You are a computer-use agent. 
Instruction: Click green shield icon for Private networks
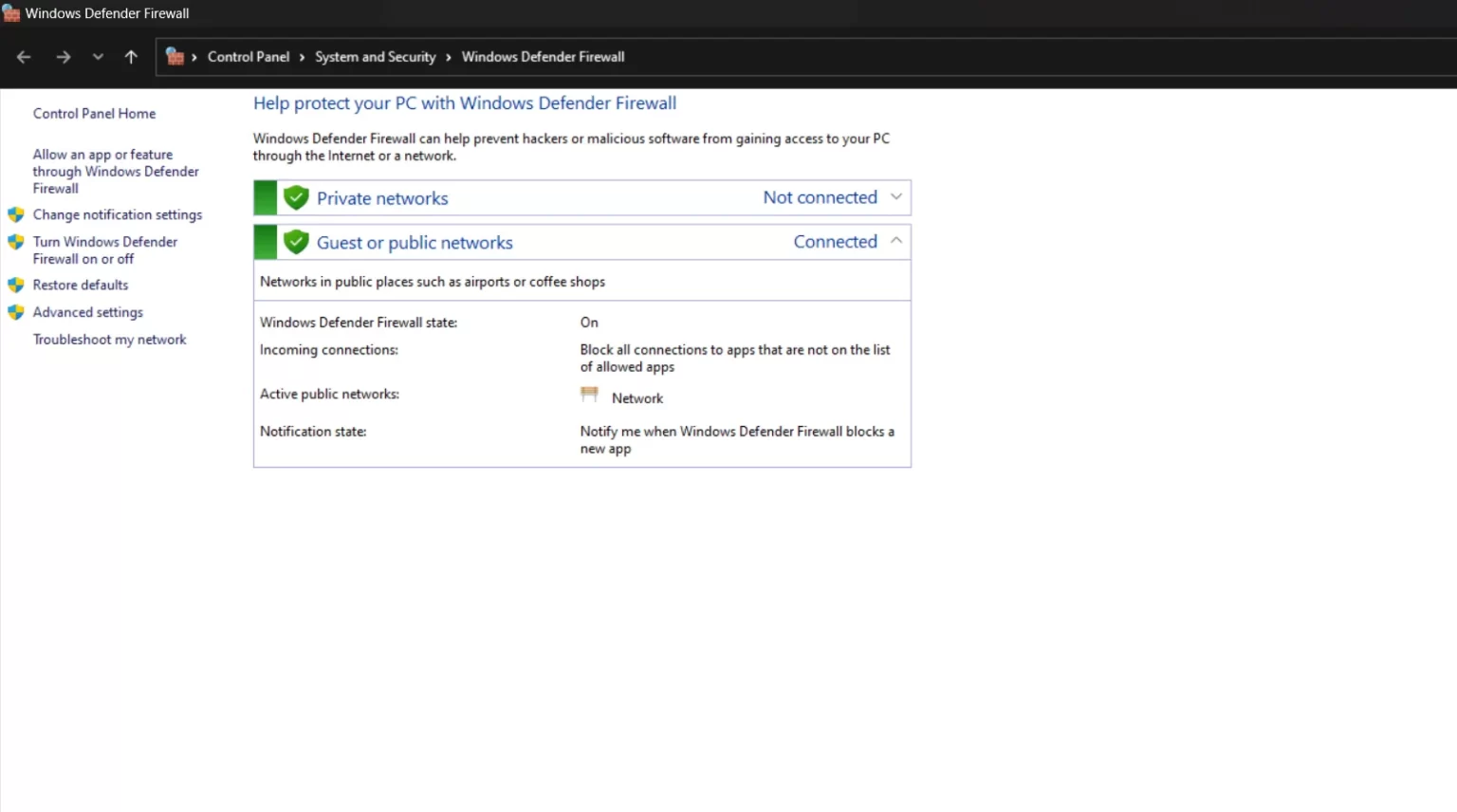[296, 197]
